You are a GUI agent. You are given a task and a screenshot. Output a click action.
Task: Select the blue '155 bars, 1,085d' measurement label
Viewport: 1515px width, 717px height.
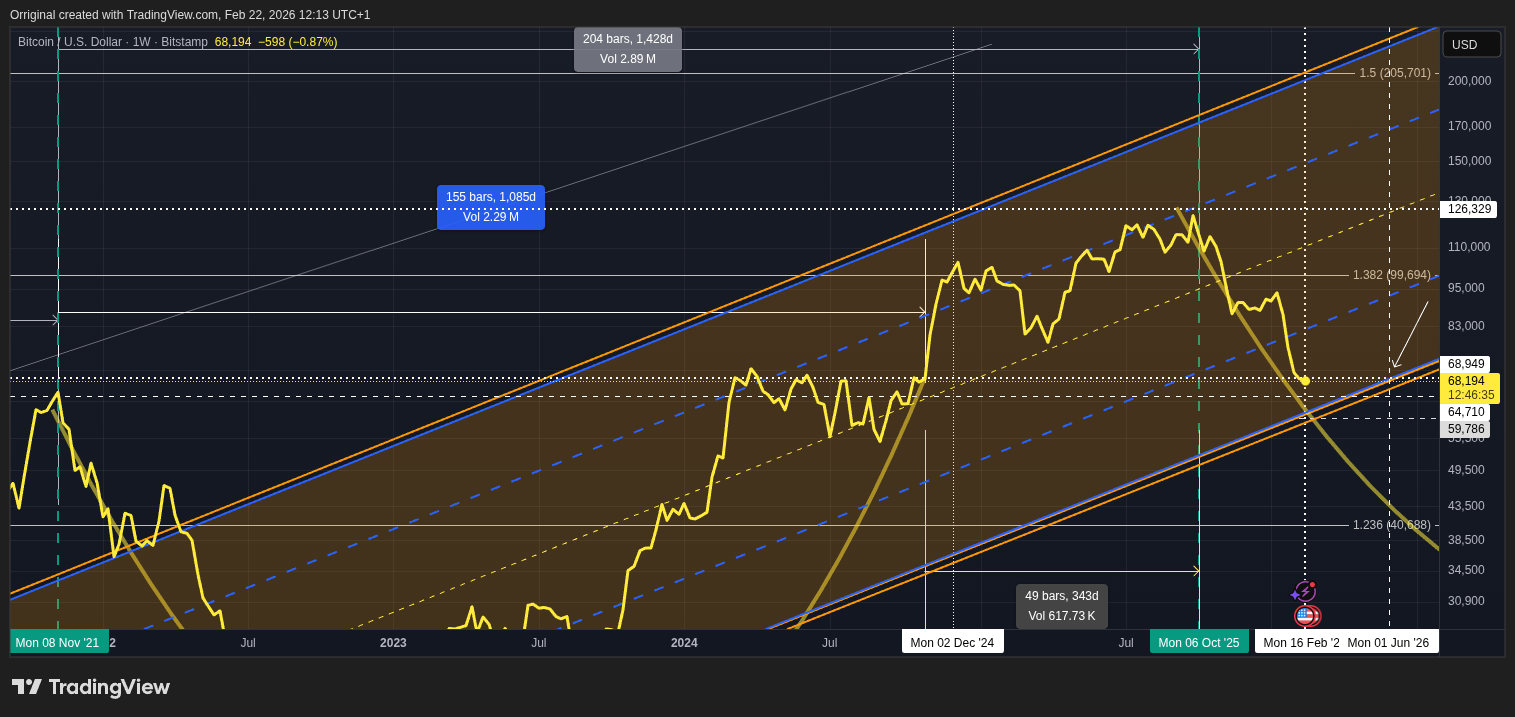[x=491, y=207]
